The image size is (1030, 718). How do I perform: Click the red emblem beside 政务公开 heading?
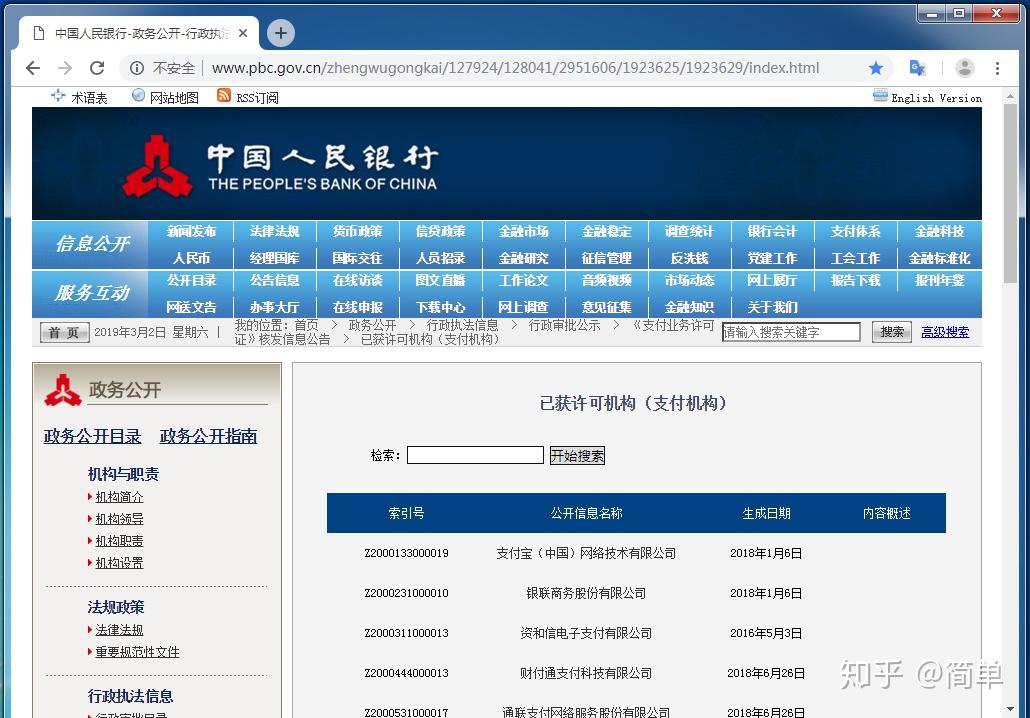coord(63,390)
